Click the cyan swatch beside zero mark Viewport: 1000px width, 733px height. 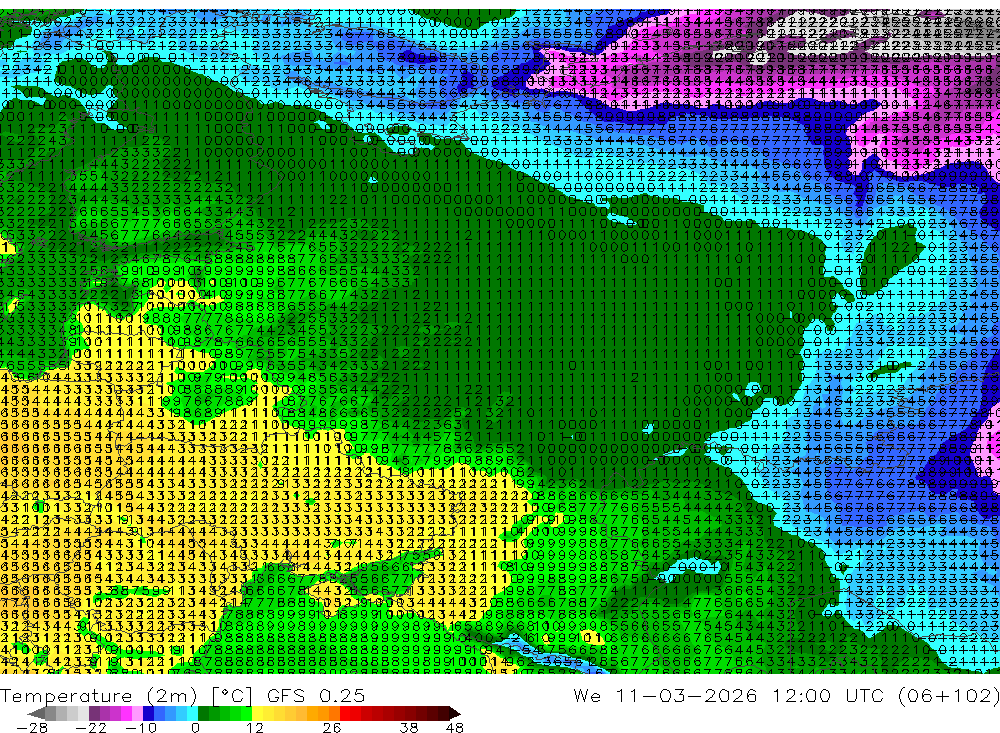click(192, 713)
